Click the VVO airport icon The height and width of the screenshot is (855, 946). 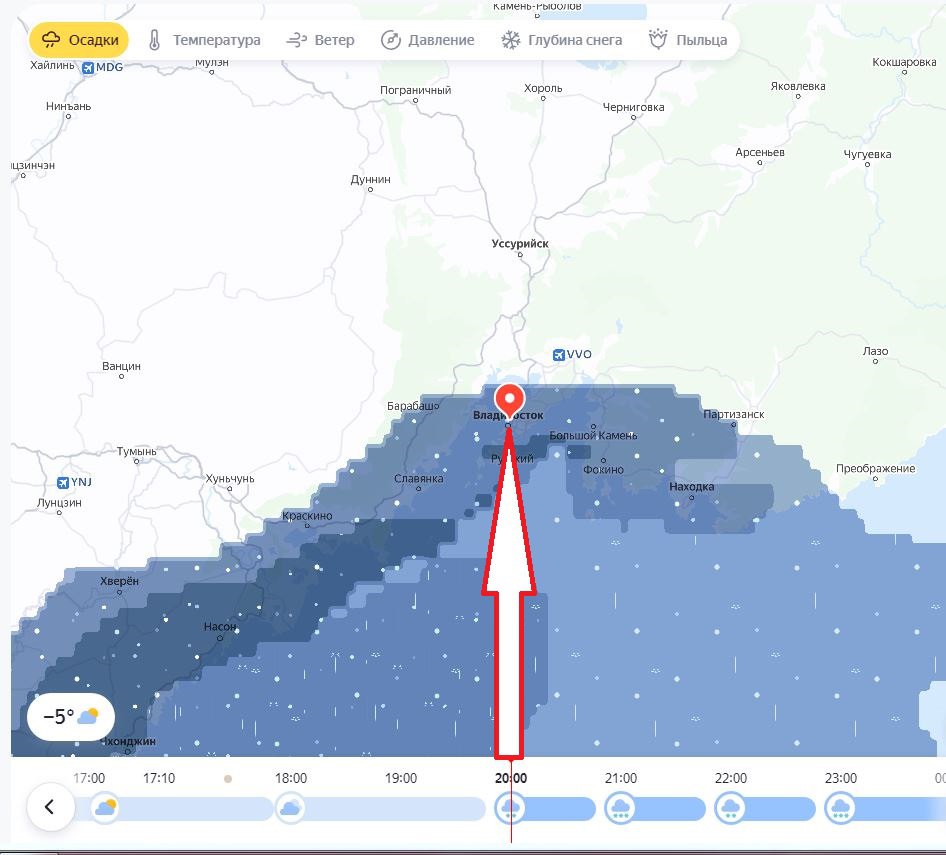click(559, 355)
